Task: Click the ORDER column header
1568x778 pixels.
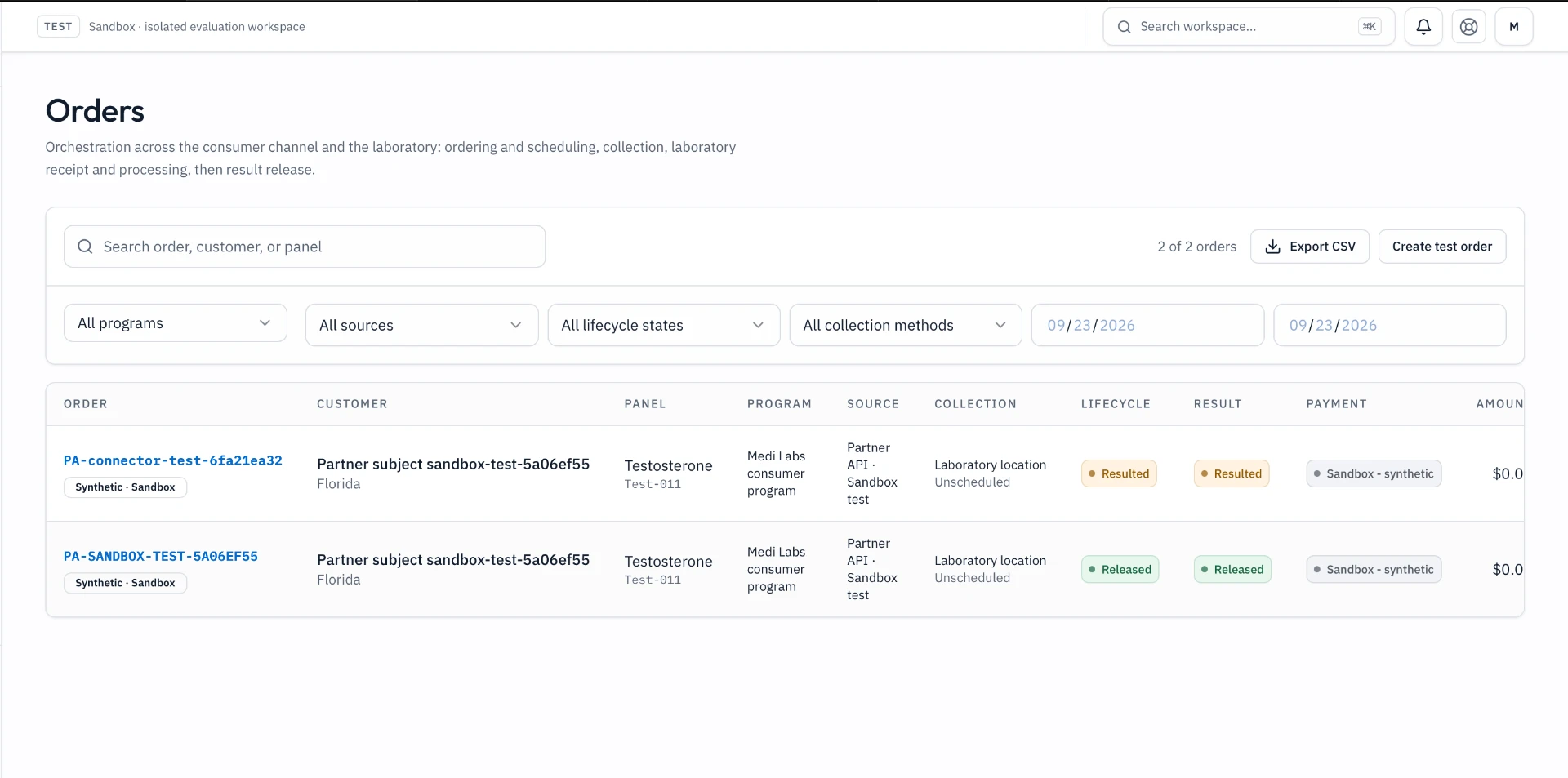Action: [x=86, y=404]
